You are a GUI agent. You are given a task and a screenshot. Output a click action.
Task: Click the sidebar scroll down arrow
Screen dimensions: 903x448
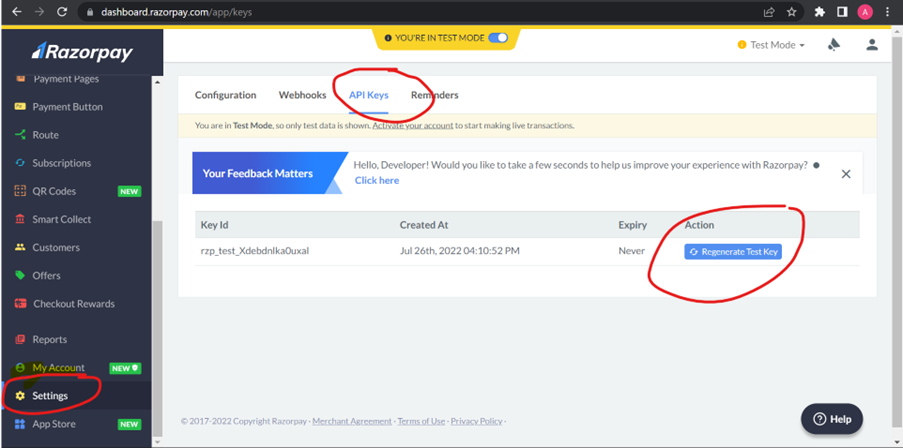[157, 442]
